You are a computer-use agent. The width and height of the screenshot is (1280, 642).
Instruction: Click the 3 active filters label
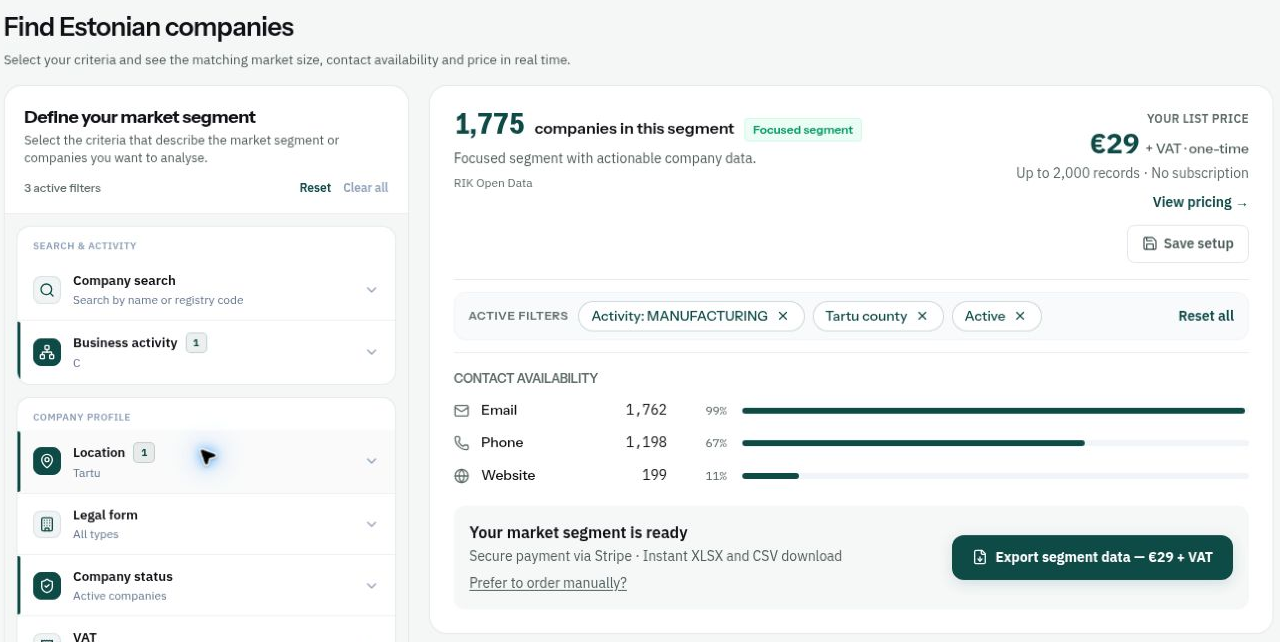[x=62, y=188]
